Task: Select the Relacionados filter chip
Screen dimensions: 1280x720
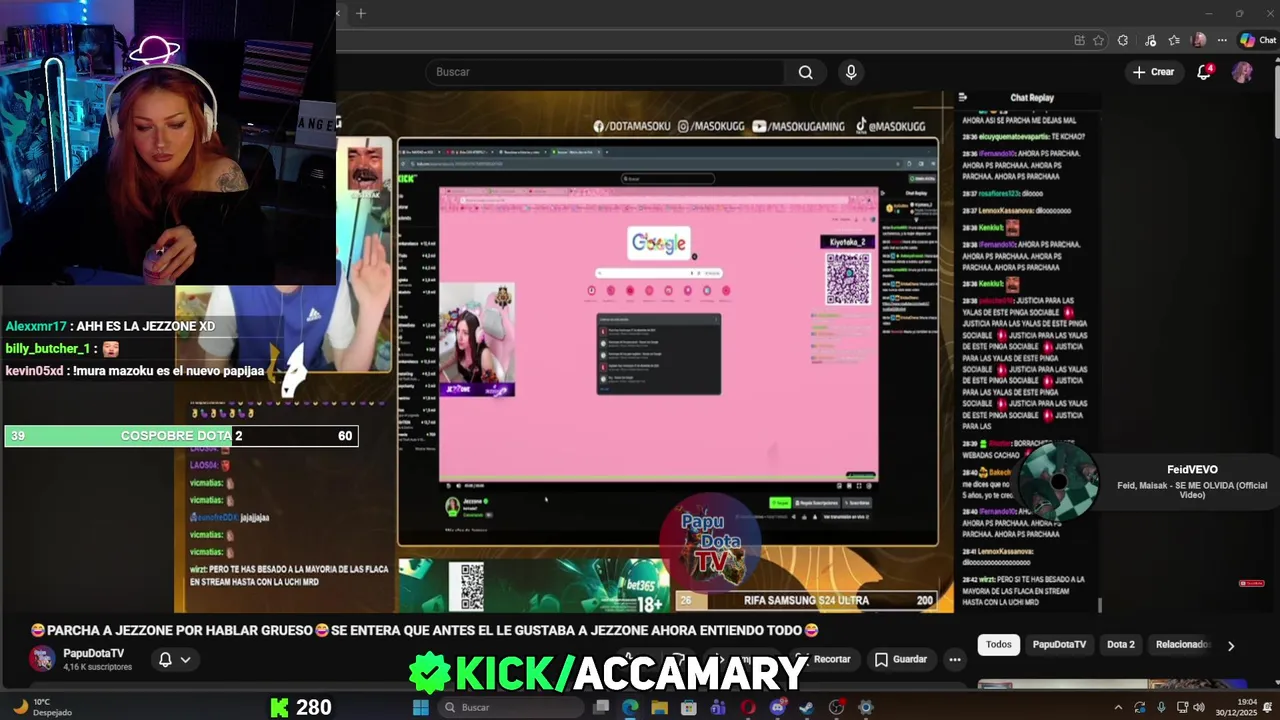Action: (1182, 644)
